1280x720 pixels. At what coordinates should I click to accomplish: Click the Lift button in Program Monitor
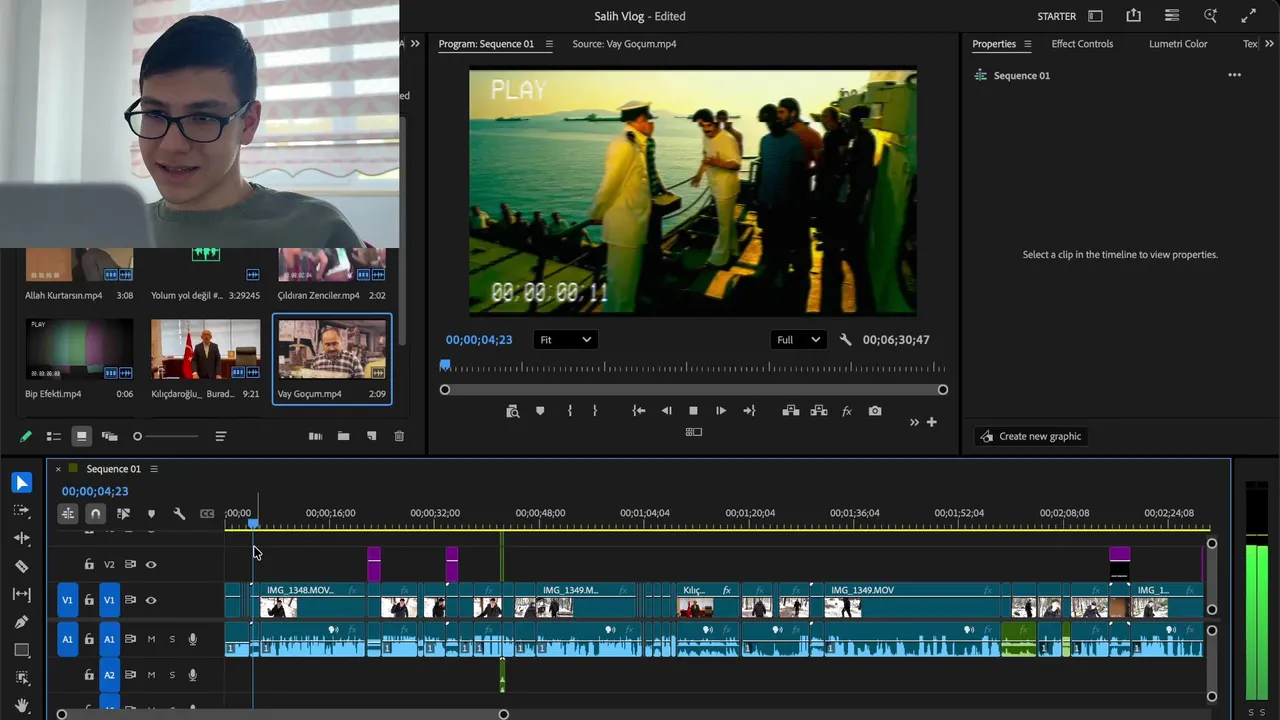click(791, 411)
